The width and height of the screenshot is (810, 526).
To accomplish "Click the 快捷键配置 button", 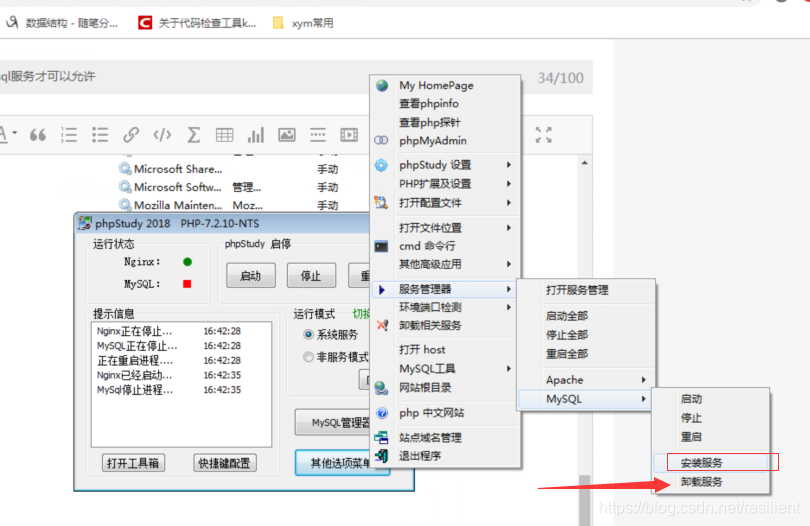I will pos(224,463).
